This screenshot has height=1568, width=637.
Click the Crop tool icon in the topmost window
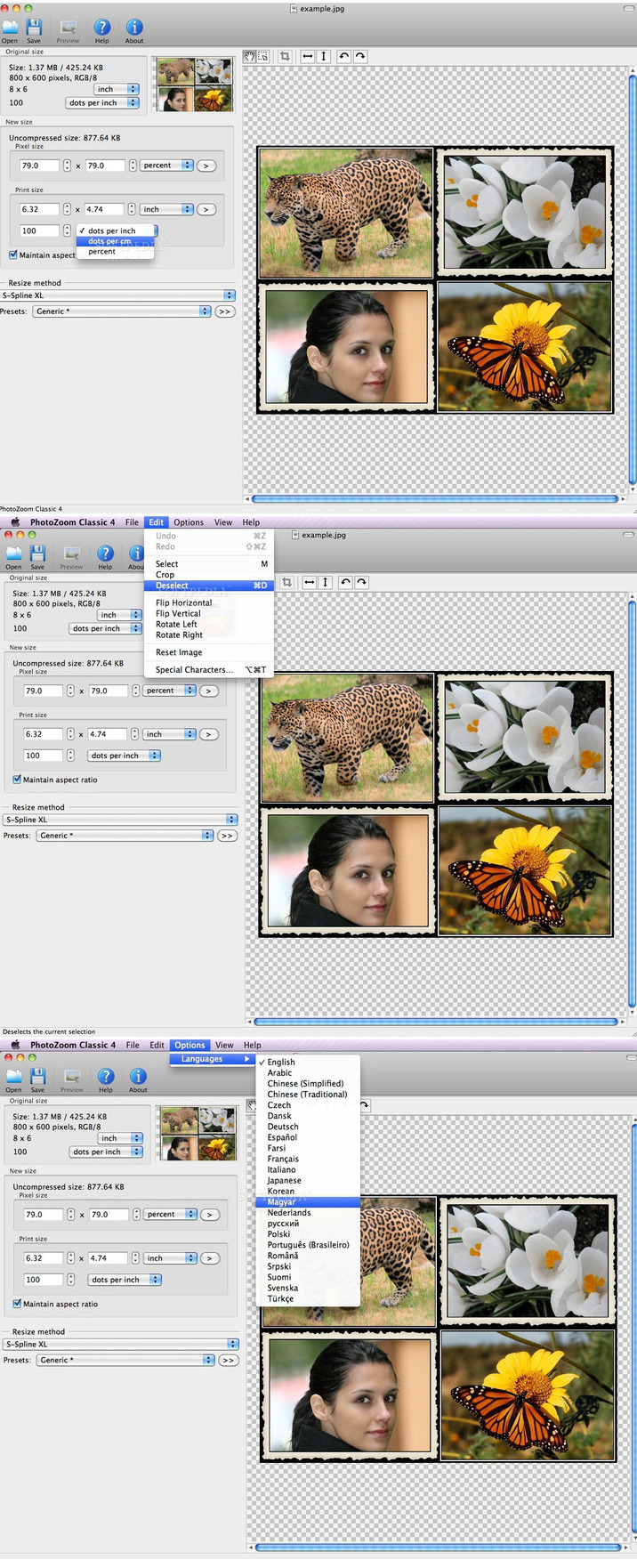click(x=285, y=56)
